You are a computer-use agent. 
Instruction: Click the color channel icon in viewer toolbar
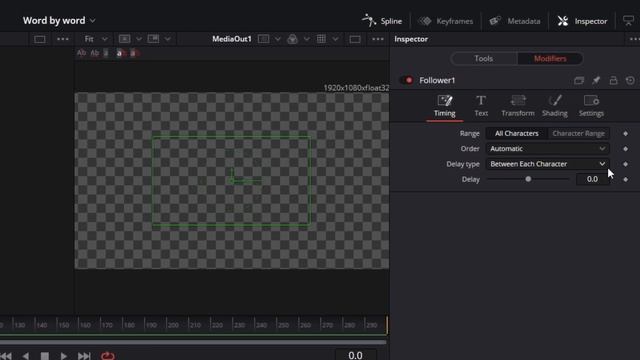[x=292, y=39]
